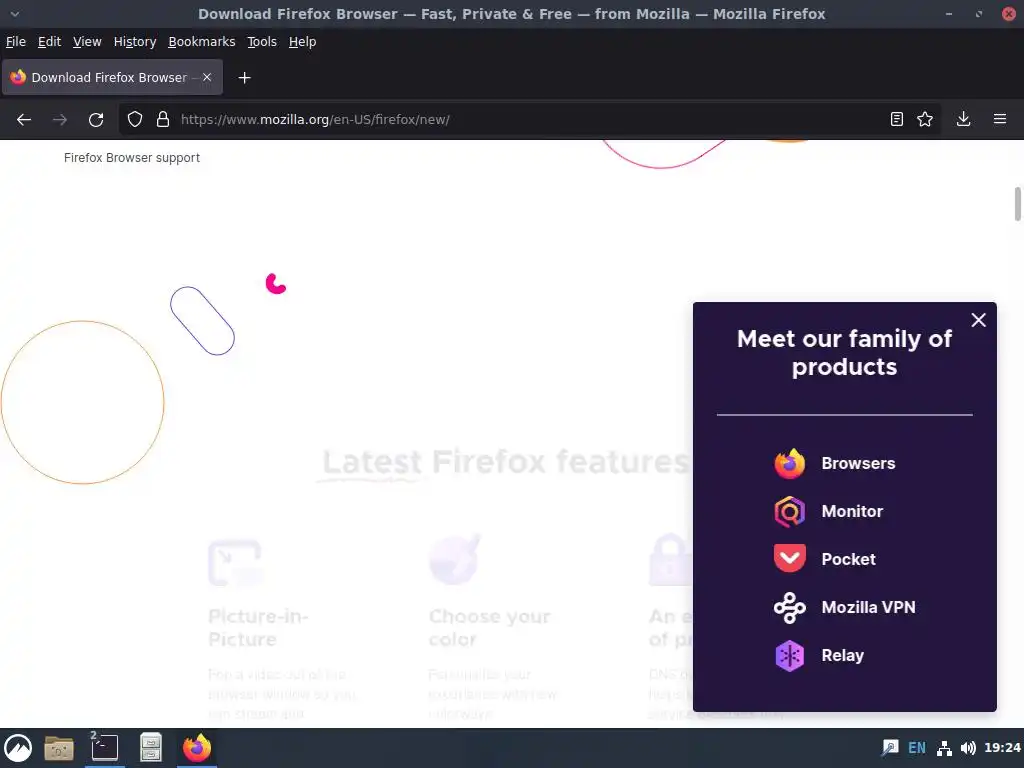The width and height of the screenshot is (1024, 768).
Task: Open the Help menu
Action: click(x=302, y=42)
